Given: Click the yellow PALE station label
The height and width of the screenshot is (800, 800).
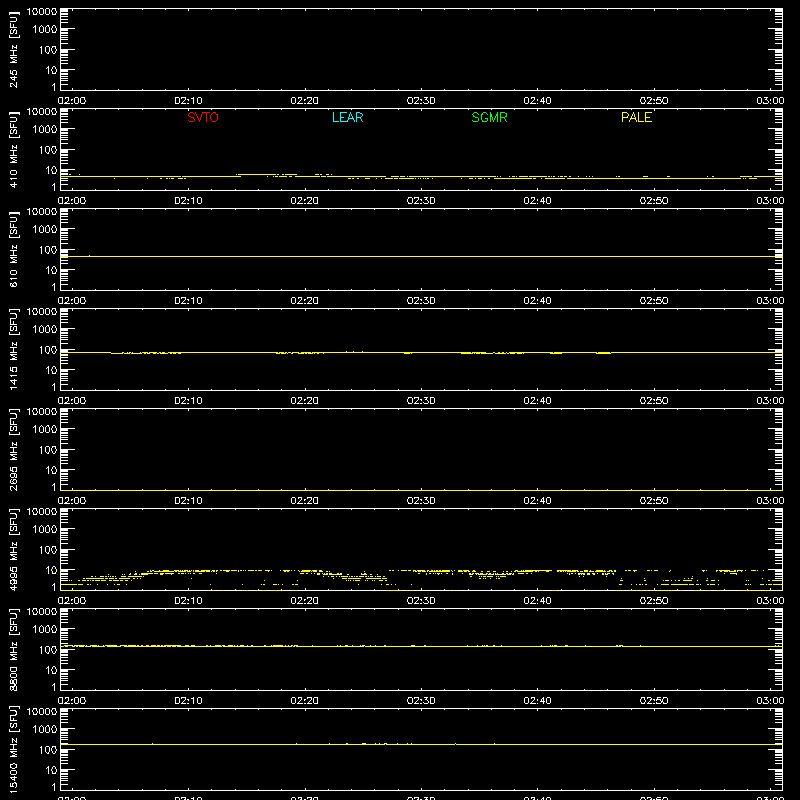Looking at the screenshot, I should (x=636, y=117).
